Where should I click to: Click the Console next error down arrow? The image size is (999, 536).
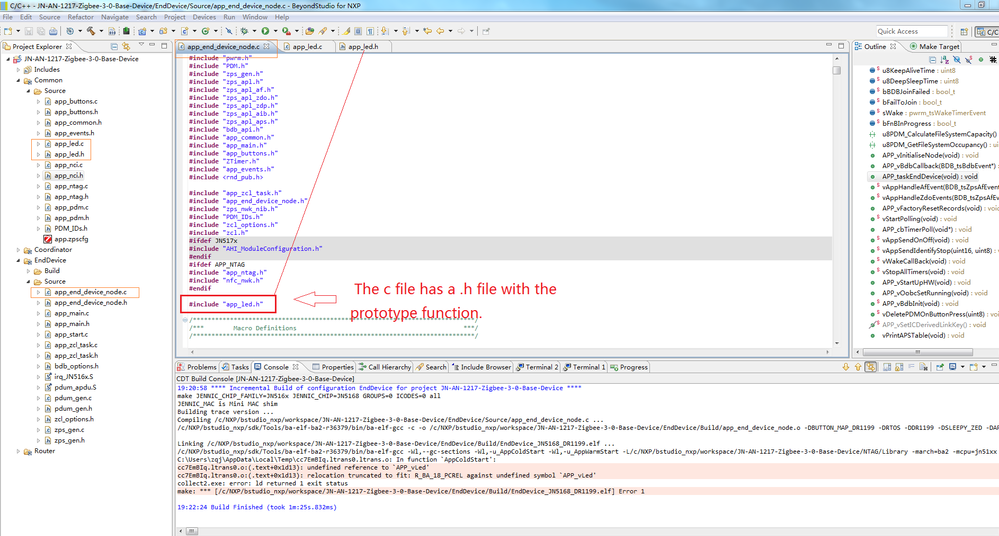pos(845,367)
